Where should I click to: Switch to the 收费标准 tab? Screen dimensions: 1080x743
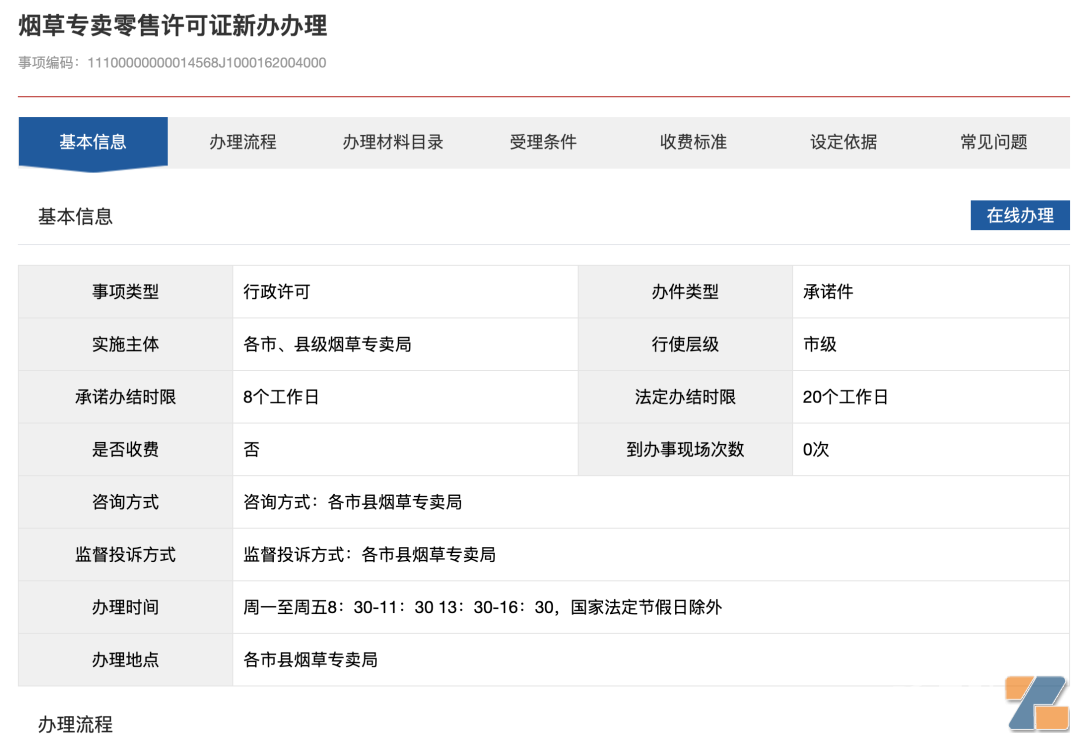[692, 142]
